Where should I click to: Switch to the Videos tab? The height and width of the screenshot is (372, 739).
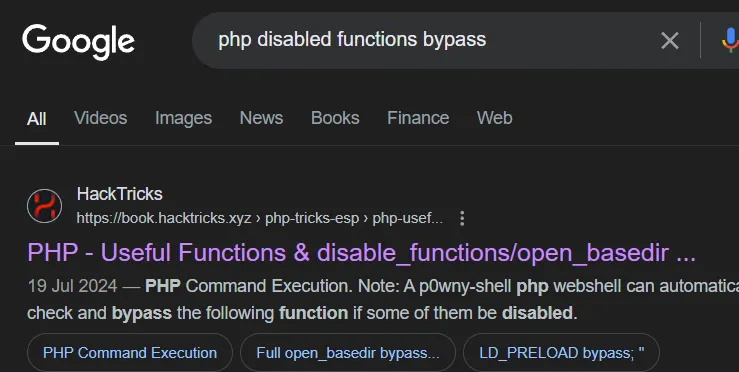(100, 118)
